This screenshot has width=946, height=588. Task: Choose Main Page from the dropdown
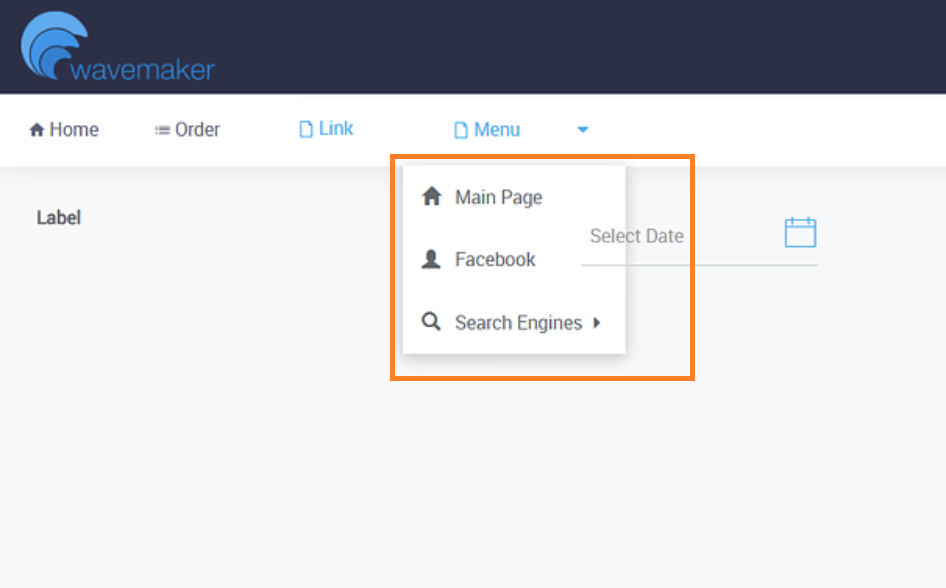click(498, 197)
